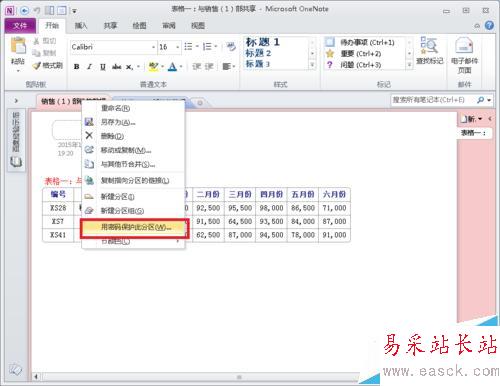Viewport: 500px width, 386px height.
Task: Collapse the page tabs pane arrow
Action: 489,119
